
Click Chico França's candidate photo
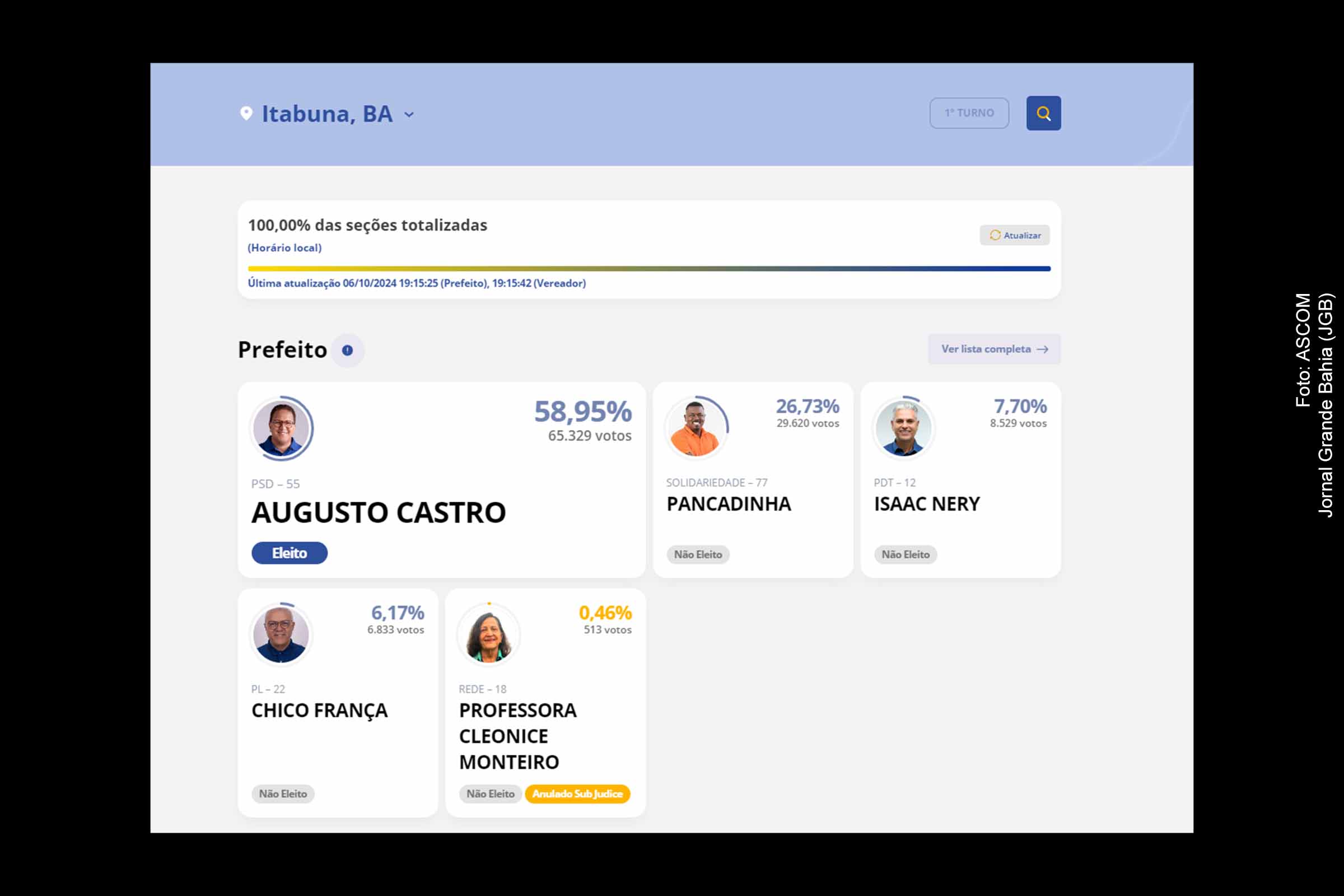[x=281, y=634]
